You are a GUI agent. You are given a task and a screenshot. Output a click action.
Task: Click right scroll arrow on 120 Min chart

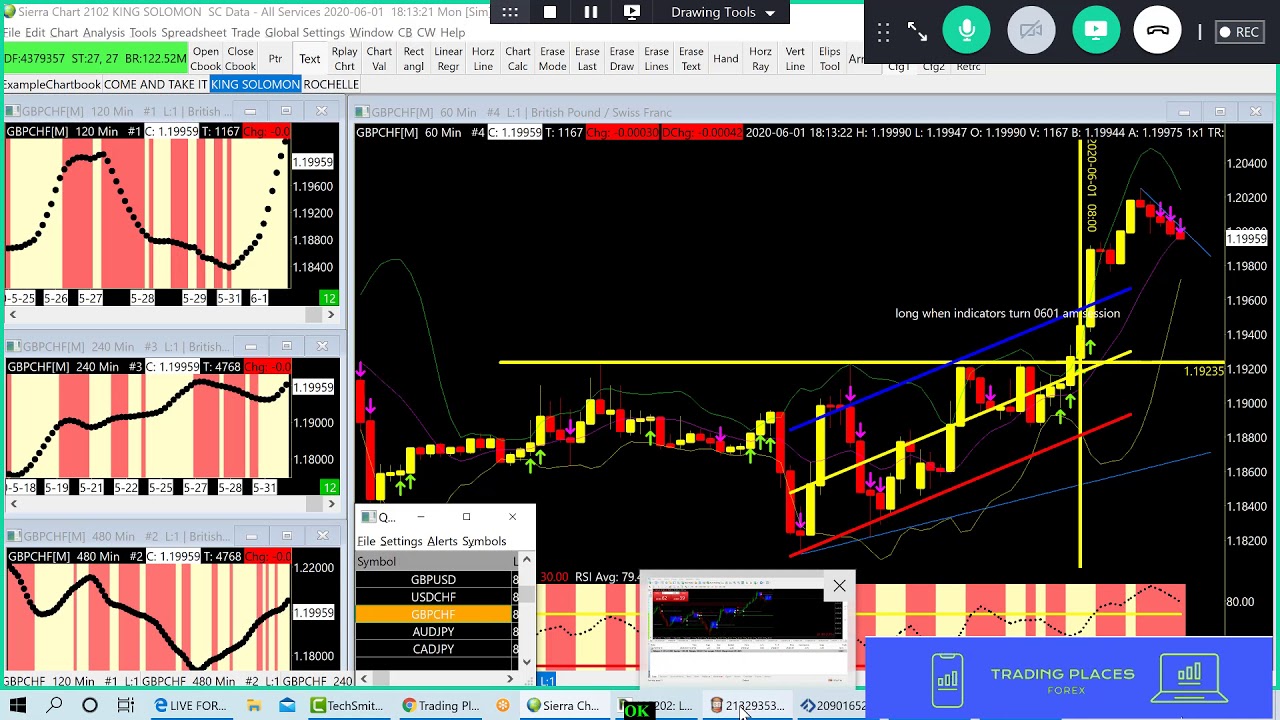click(x=330, y=314)
